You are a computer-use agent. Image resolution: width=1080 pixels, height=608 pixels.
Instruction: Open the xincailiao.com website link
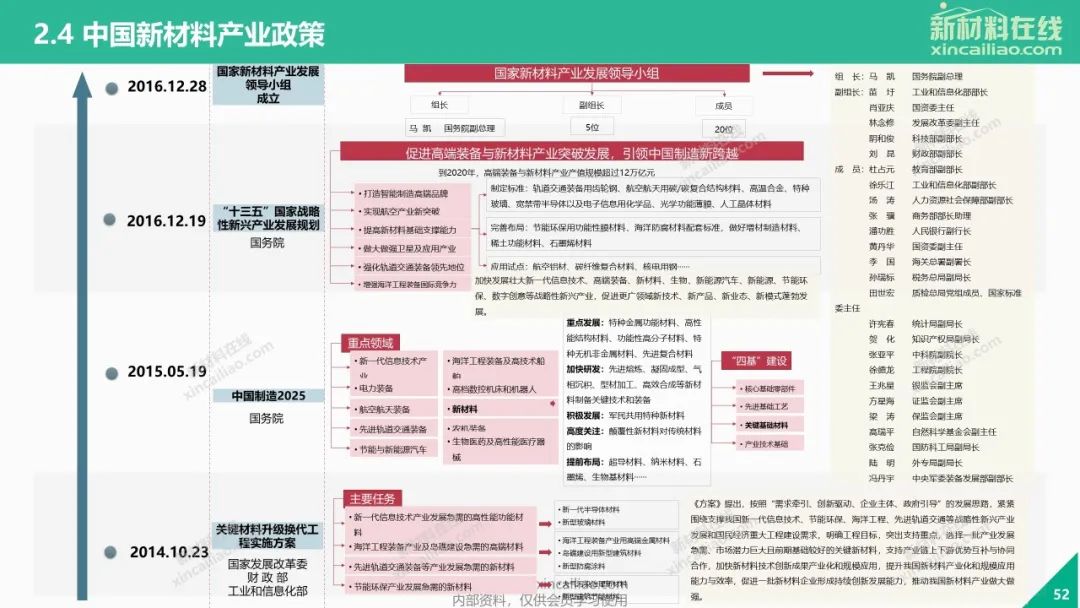tap(994, 49)
